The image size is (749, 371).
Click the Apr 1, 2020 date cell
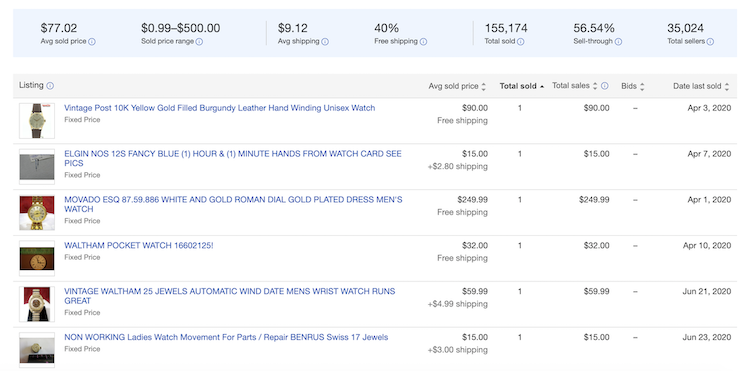[x=709, y=200]
